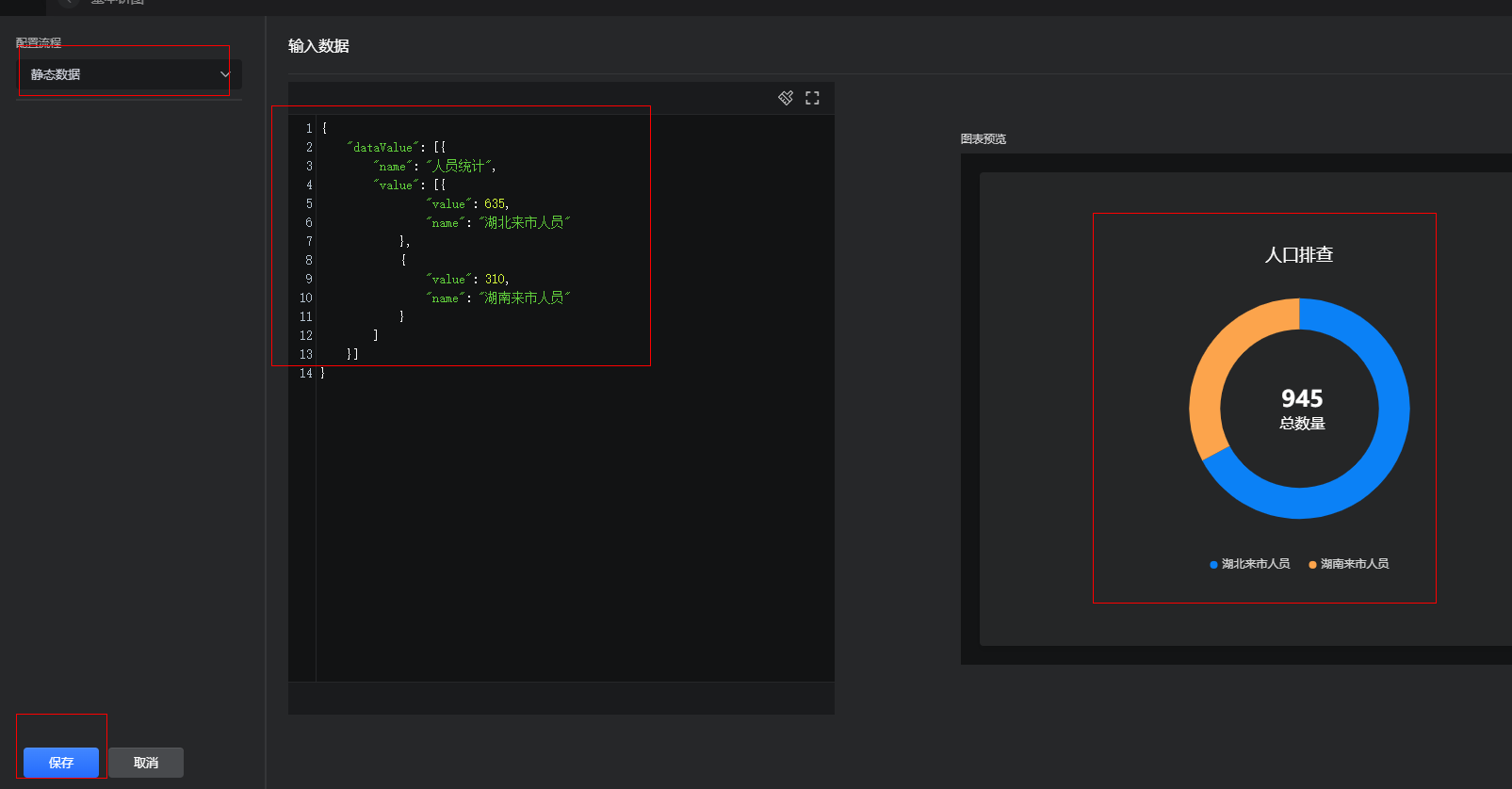
Task: Toggle the 湖南来市人员 legend item
Action: (1349, 564)
